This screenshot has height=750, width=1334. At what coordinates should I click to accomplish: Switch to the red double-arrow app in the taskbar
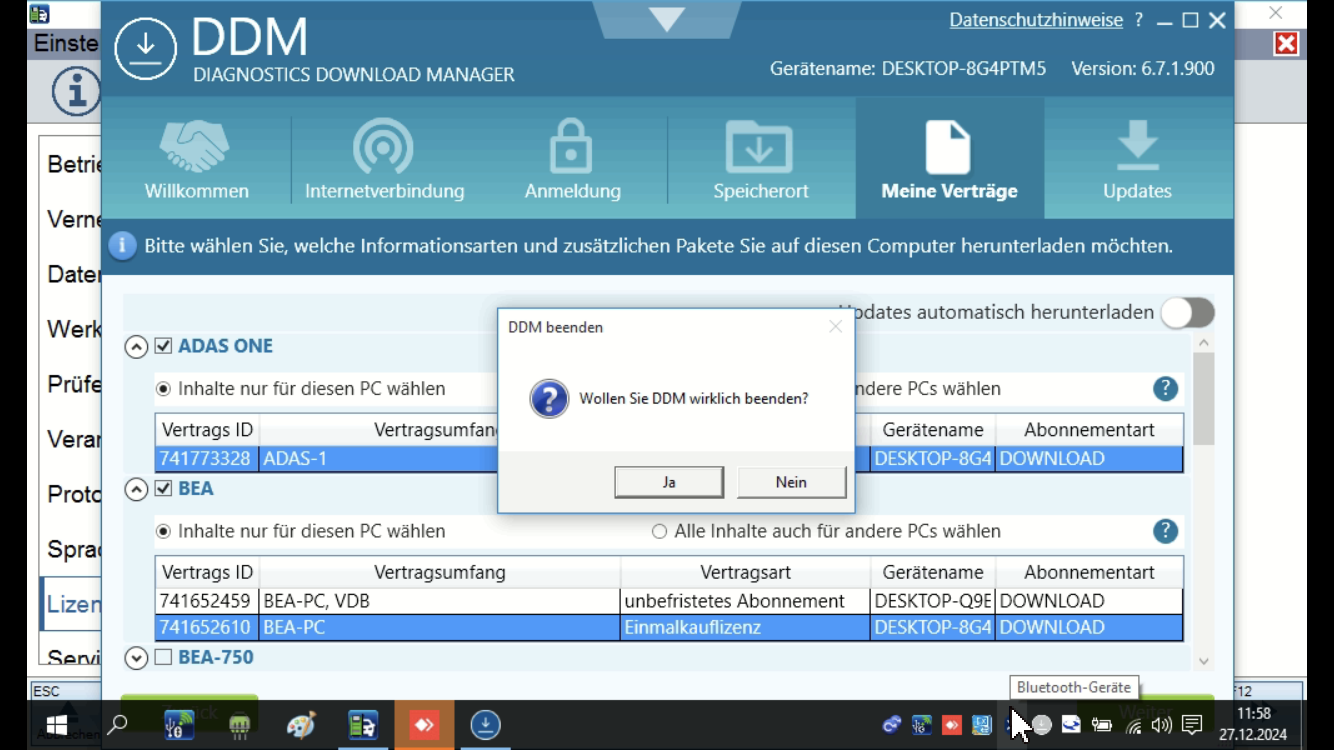point(424,725)
